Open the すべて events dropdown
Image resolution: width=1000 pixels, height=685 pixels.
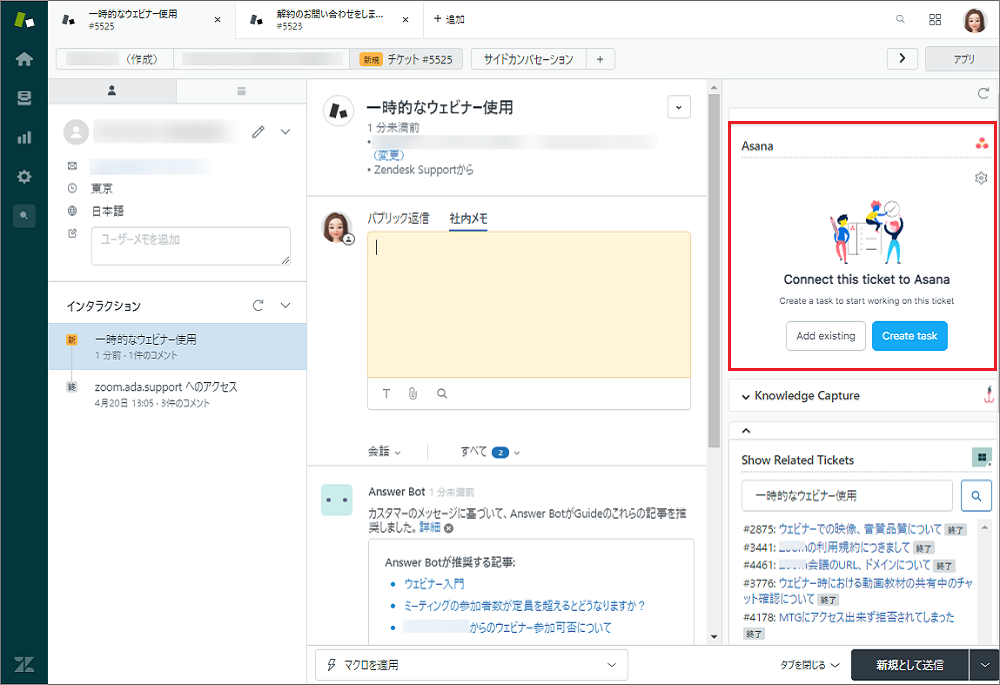tap(490, 452)
